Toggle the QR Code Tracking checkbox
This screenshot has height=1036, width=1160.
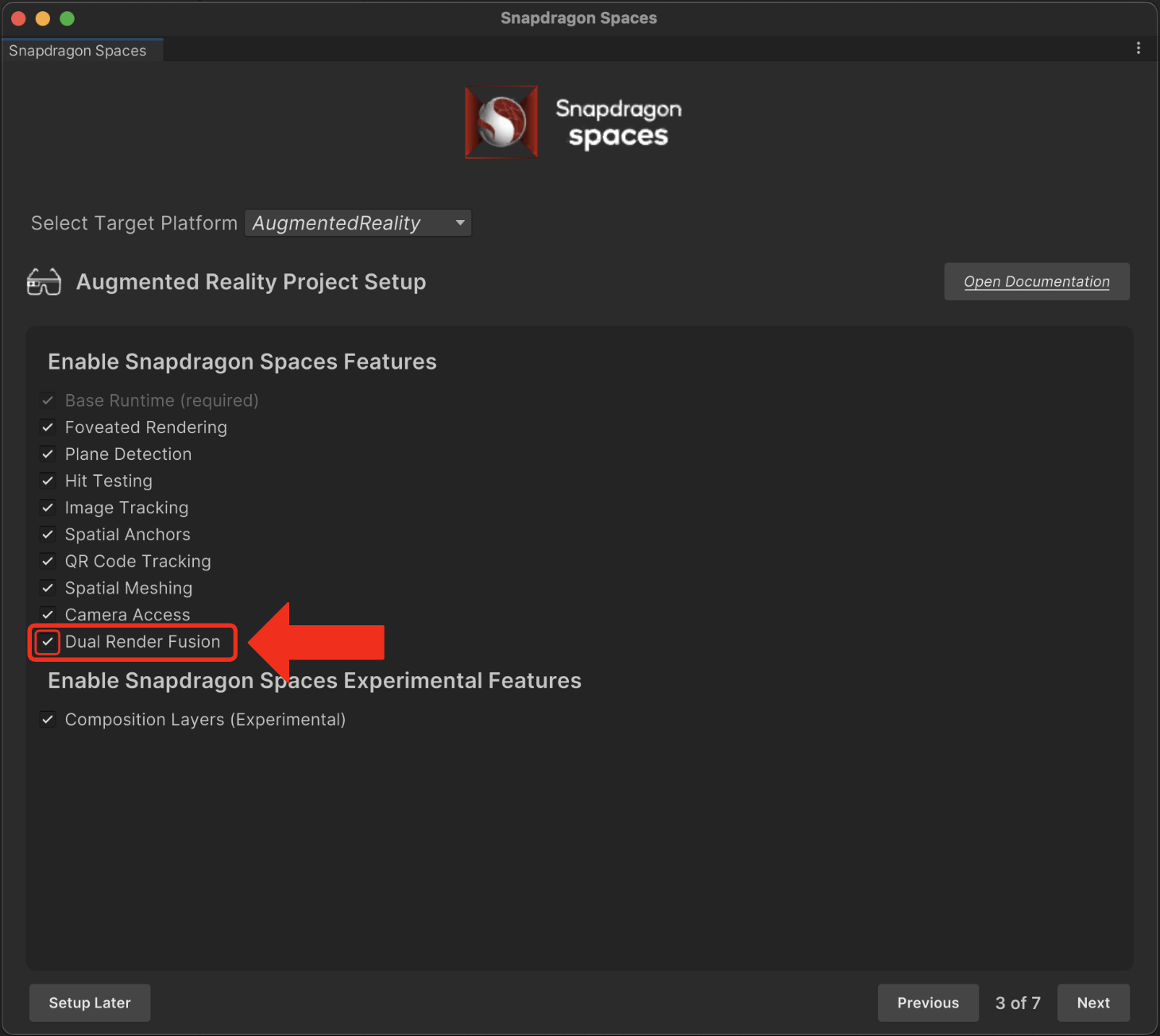[48, 562]
